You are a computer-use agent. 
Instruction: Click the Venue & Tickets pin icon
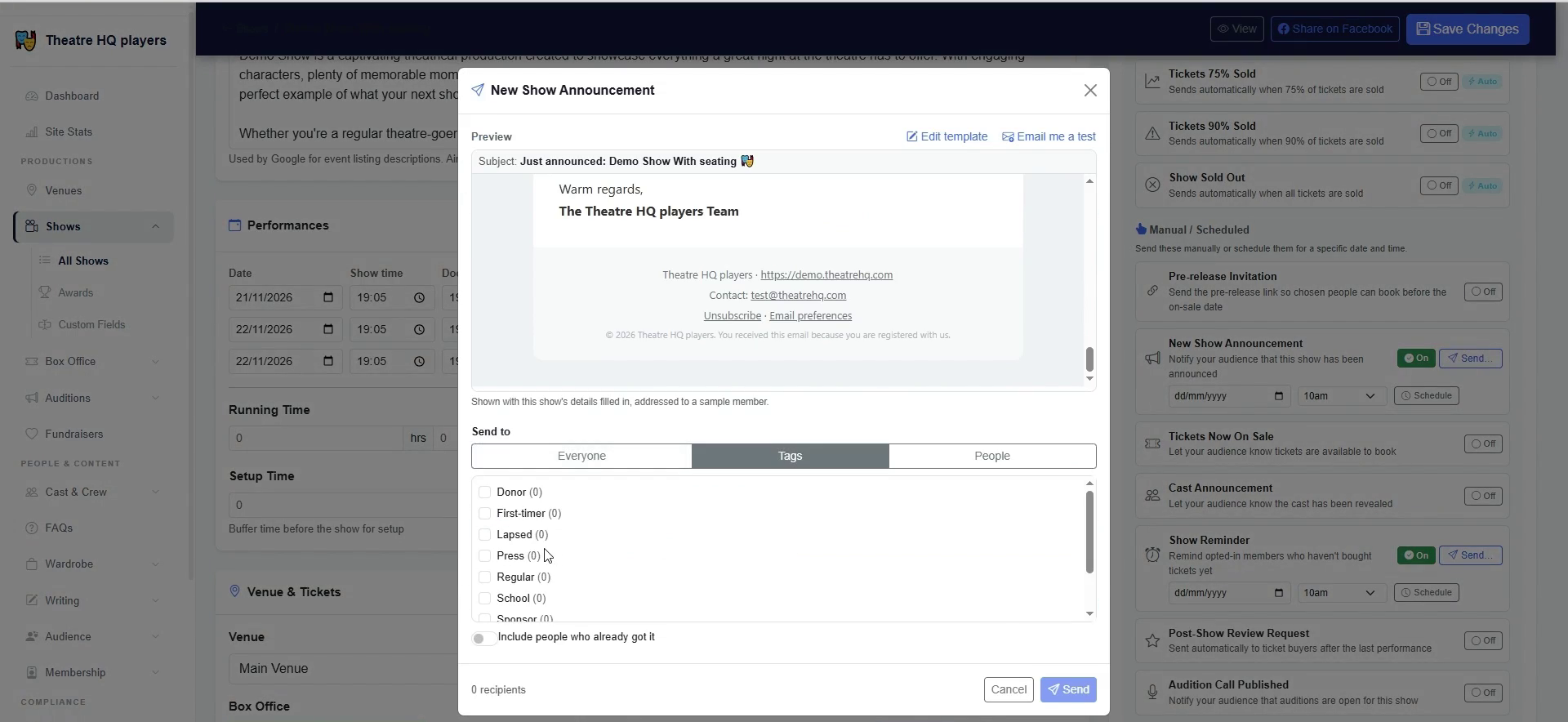235,591
